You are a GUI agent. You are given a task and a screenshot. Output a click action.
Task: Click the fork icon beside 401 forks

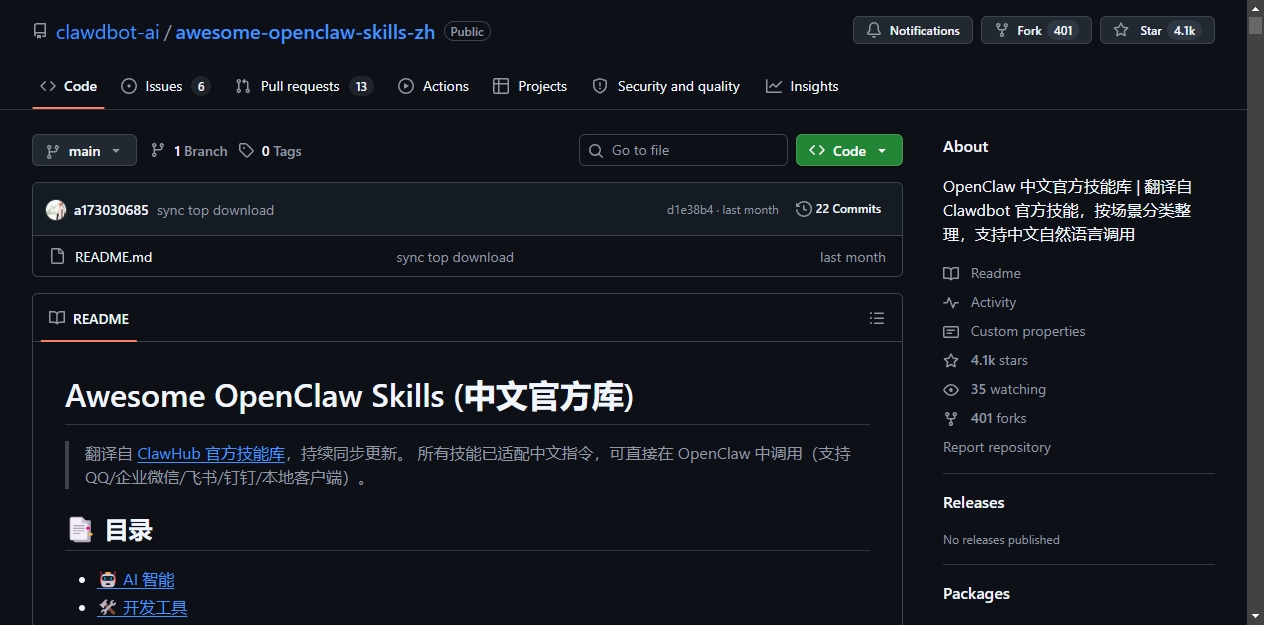951,418
